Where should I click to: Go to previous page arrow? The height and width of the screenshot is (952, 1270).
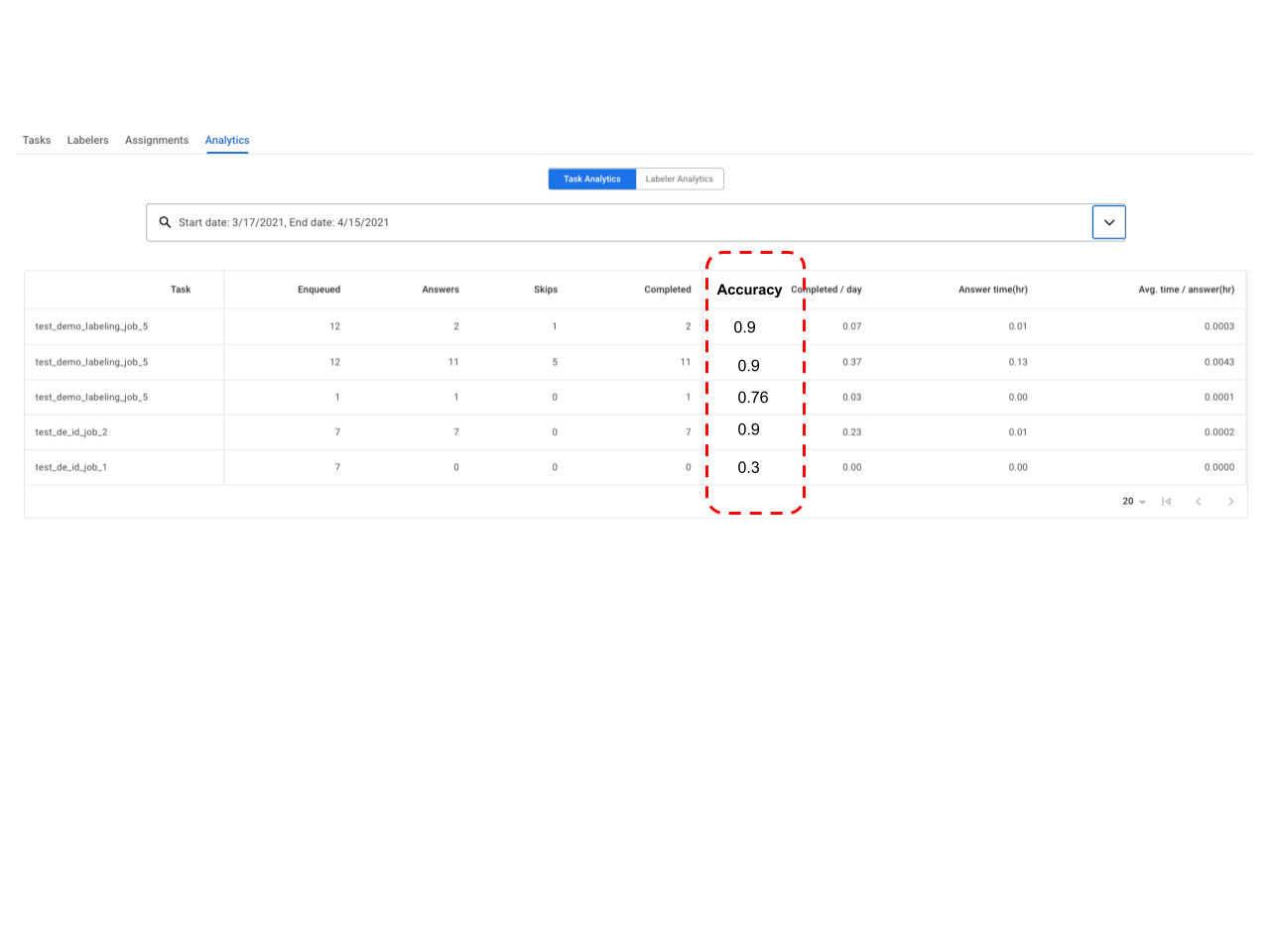pyautogui.click(x=1199, y=502)
